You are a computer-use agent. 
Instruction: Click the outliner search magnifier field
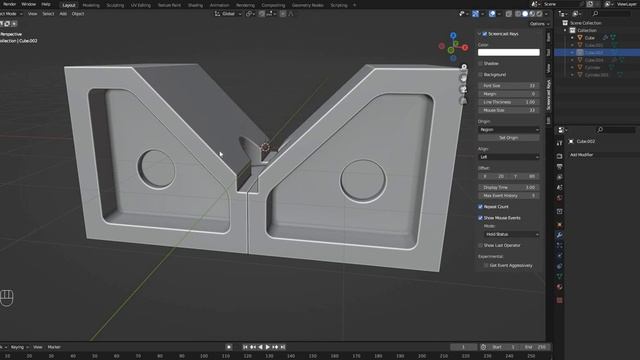tap(611, 14)
